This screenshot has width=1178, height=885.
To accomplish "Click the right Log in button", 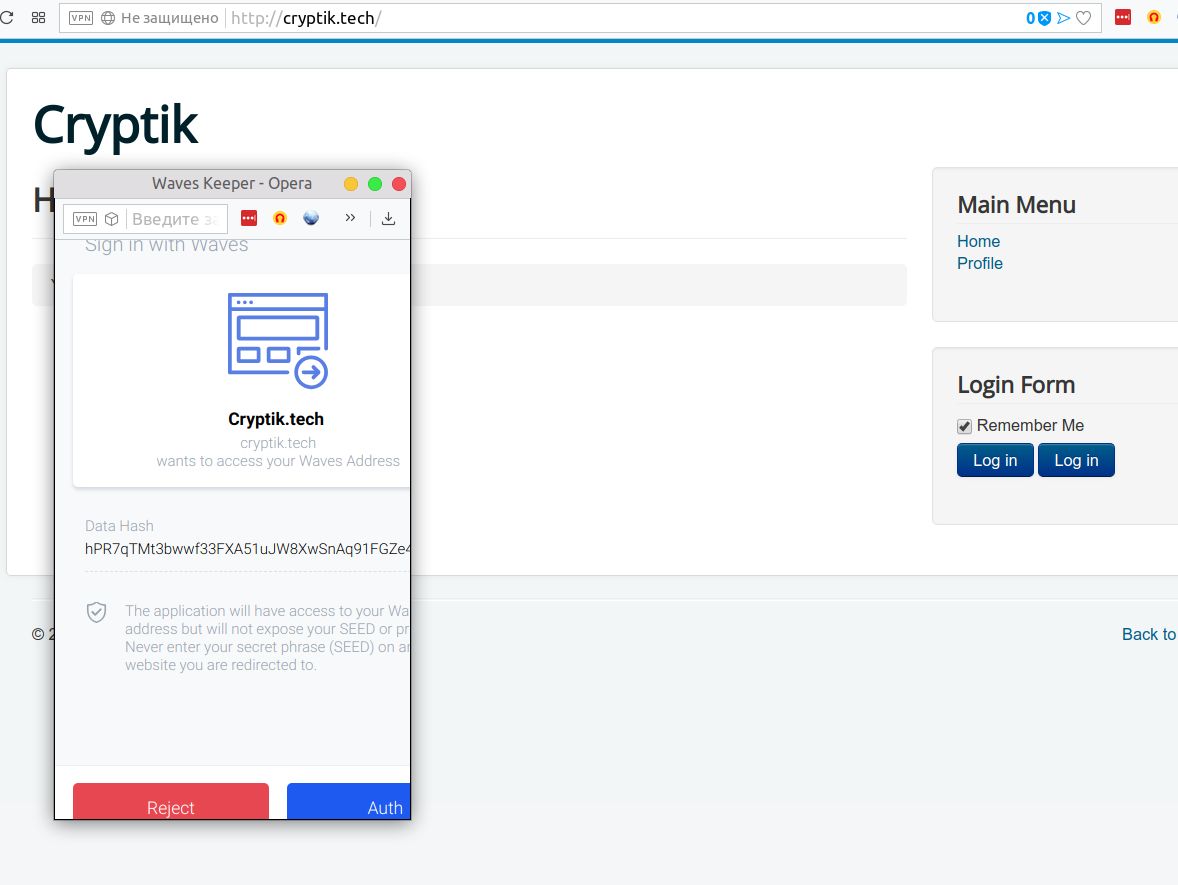I will click(x=1077, y=460).
